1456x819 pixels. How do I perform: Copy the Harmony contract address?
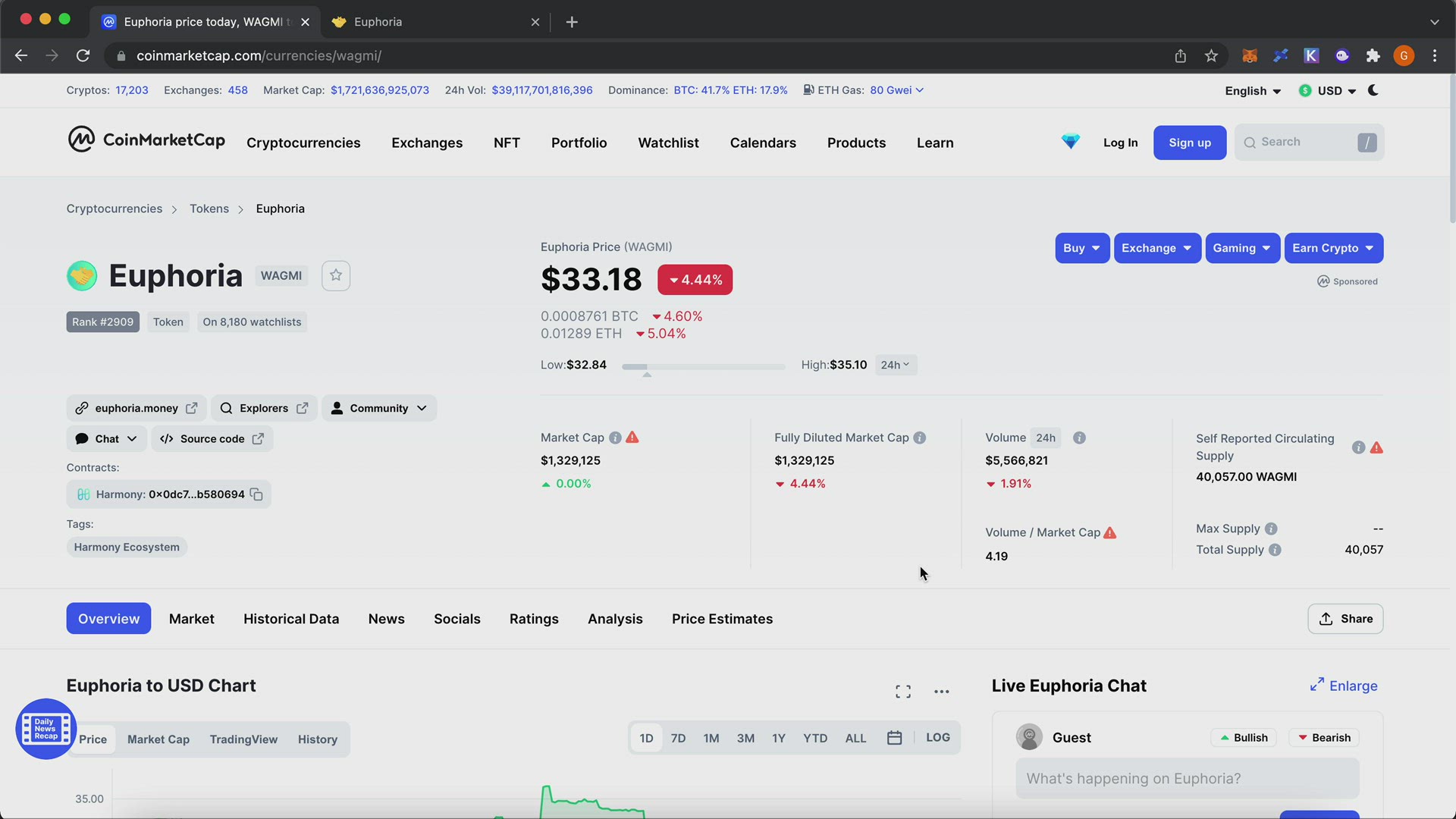click(x=256, y=494)
